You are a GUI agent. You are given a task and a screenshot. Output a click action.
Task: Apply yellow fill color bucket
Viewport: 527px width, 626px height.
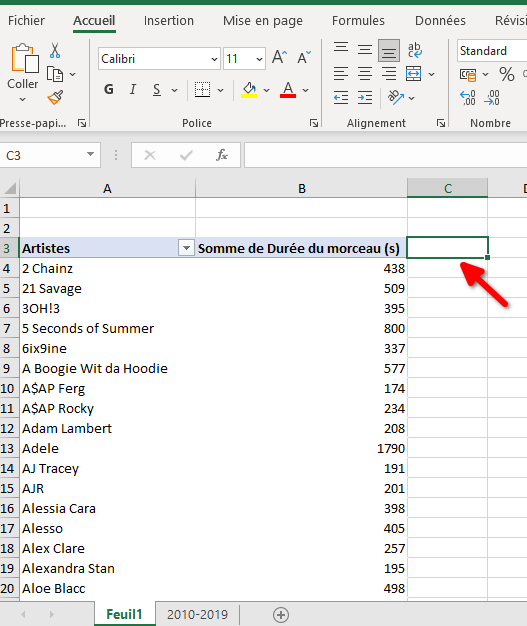pos(249,90)
